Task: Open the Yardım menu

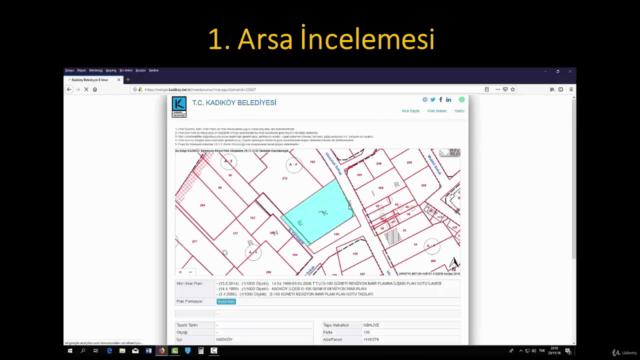Action: (154, 71)
